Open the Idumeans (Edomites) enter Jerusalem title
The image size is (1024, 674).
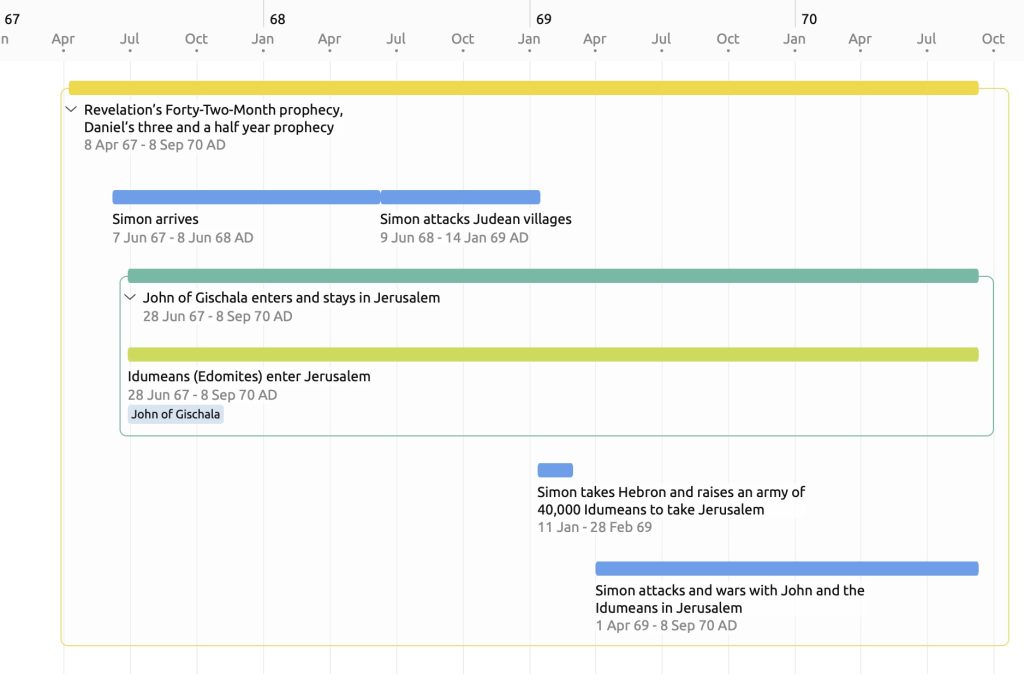(x=249, y=377)
